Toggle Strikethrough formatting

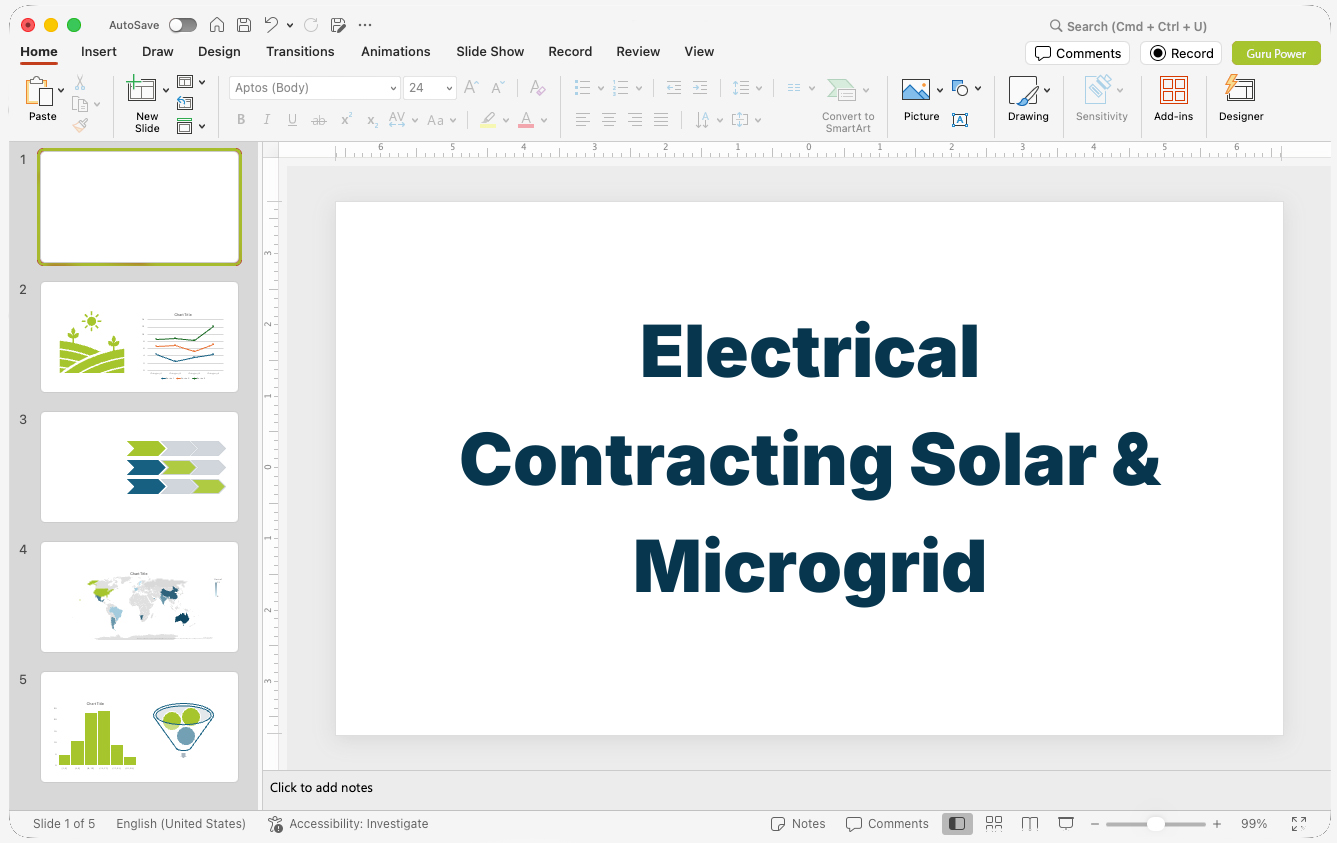pyautogui.click(x=319, y=120)
